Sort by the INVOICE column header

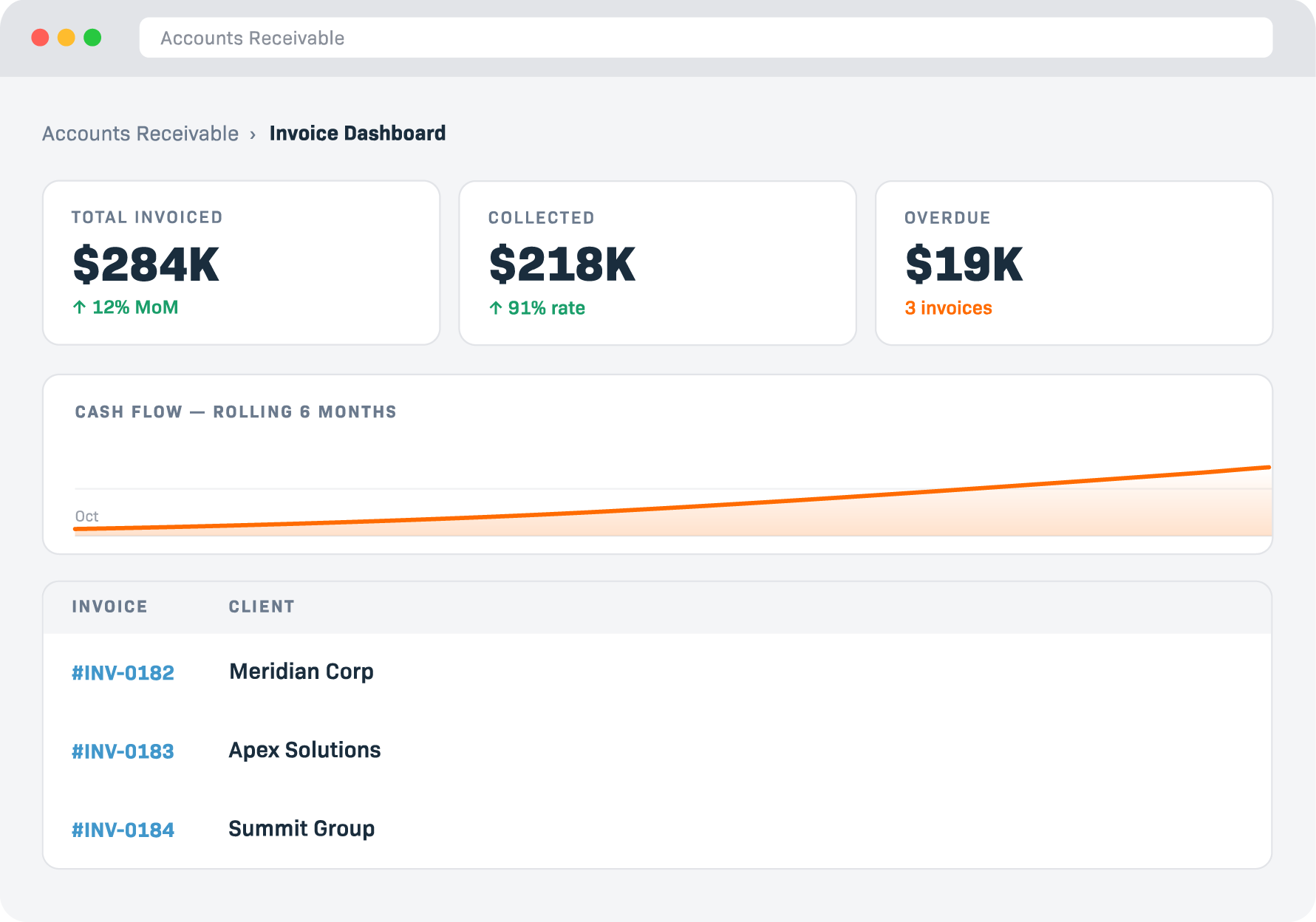coord(109,607)
